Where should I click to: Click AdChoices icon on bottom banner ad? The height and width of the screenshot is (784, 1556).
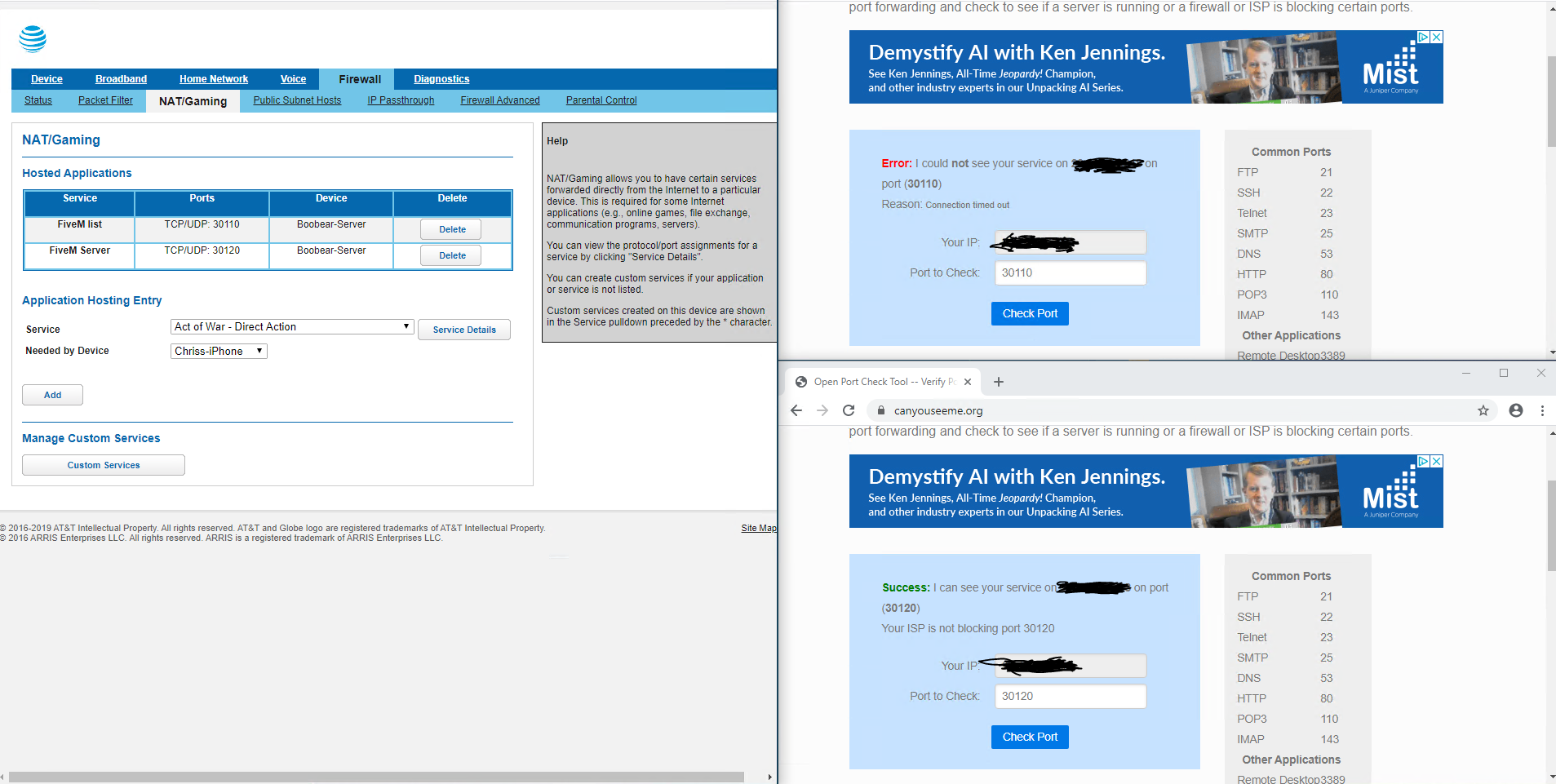[1424, 461]
